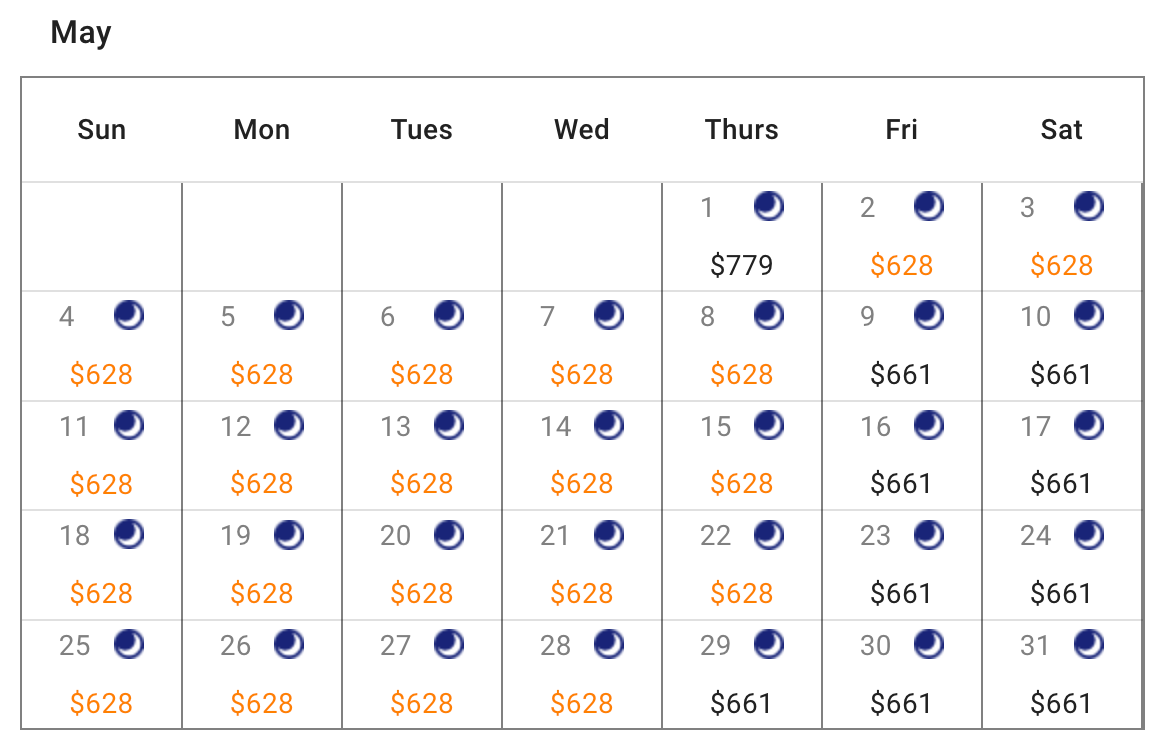Viewport: 1158px width, 752px height.
Task: Click the moon icon on May 23
Action: tap(928, 535)
